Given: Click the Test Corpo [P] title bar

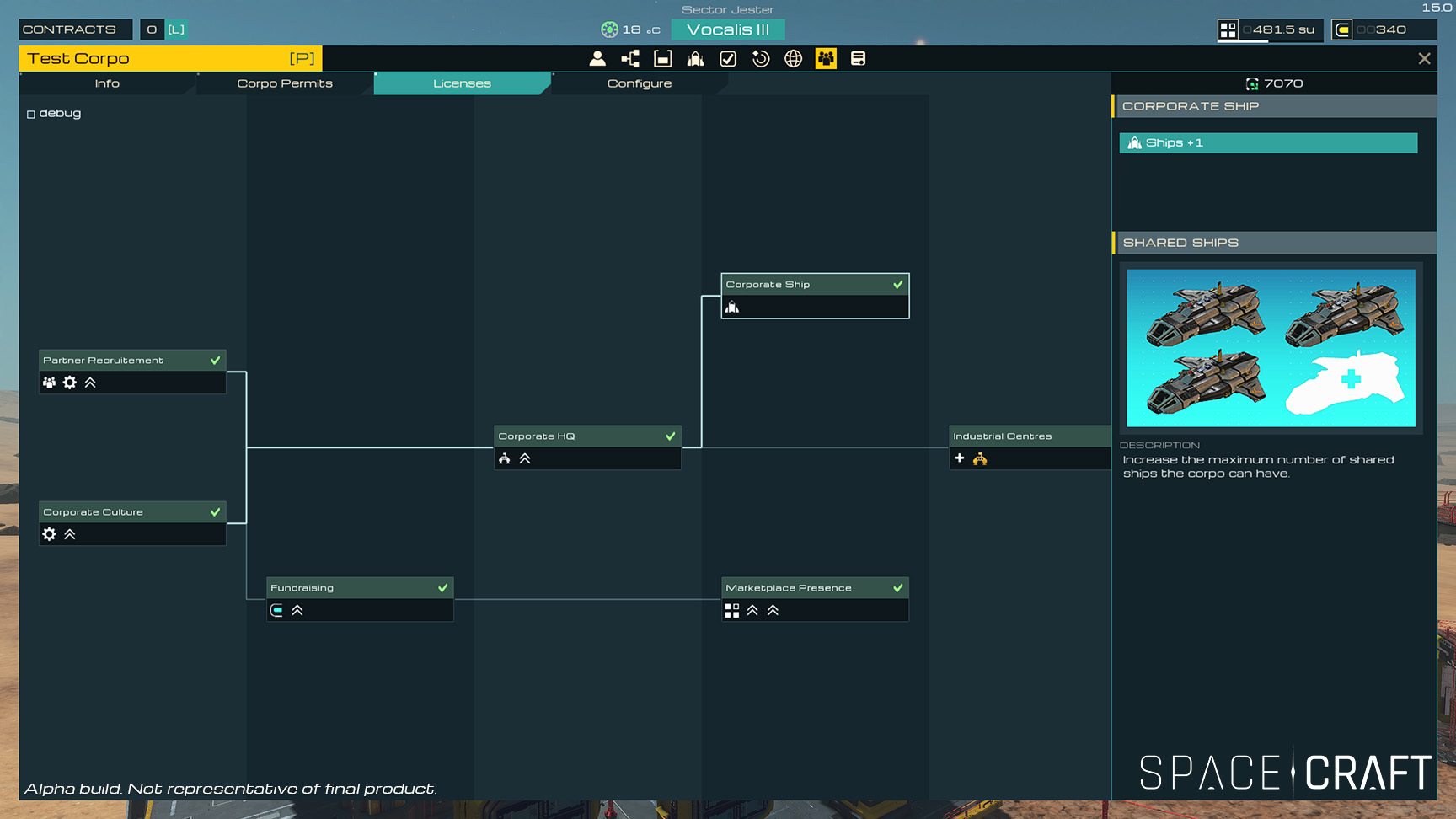Looking at the screenshot, I should [170, 58].
